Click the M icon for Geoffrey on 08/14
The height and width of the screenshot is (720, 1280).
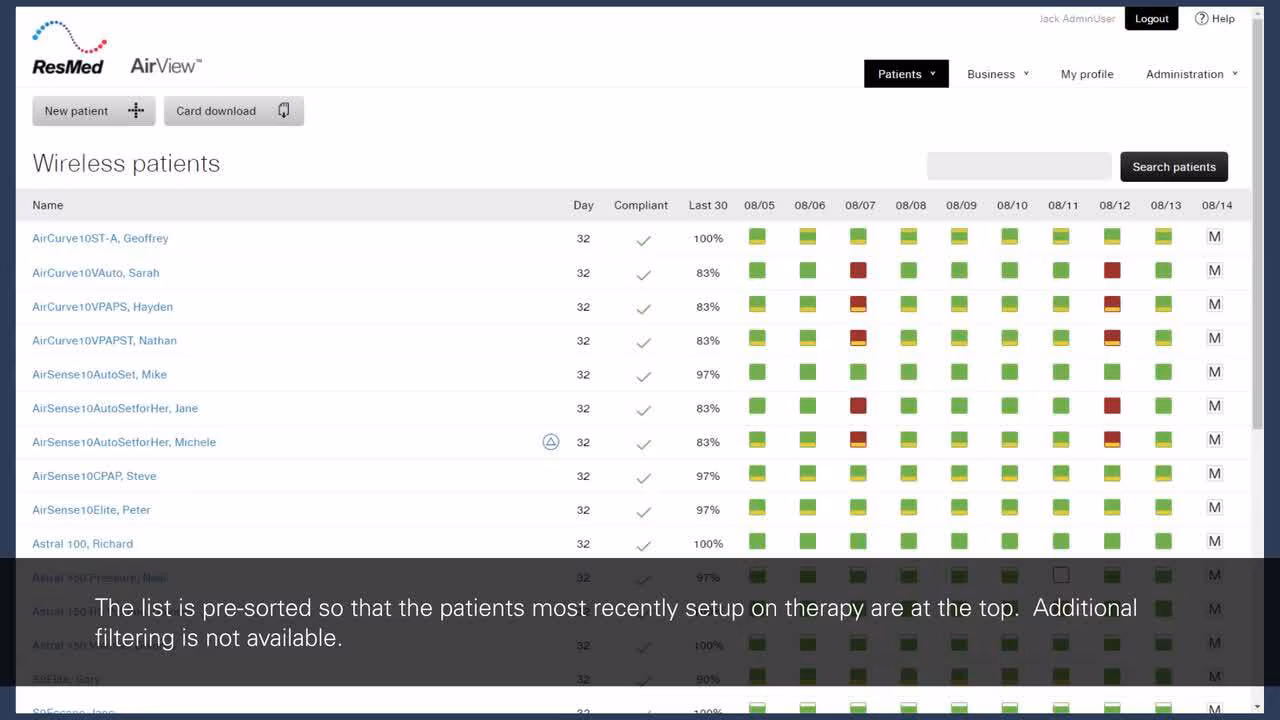tap(1215, 237)
